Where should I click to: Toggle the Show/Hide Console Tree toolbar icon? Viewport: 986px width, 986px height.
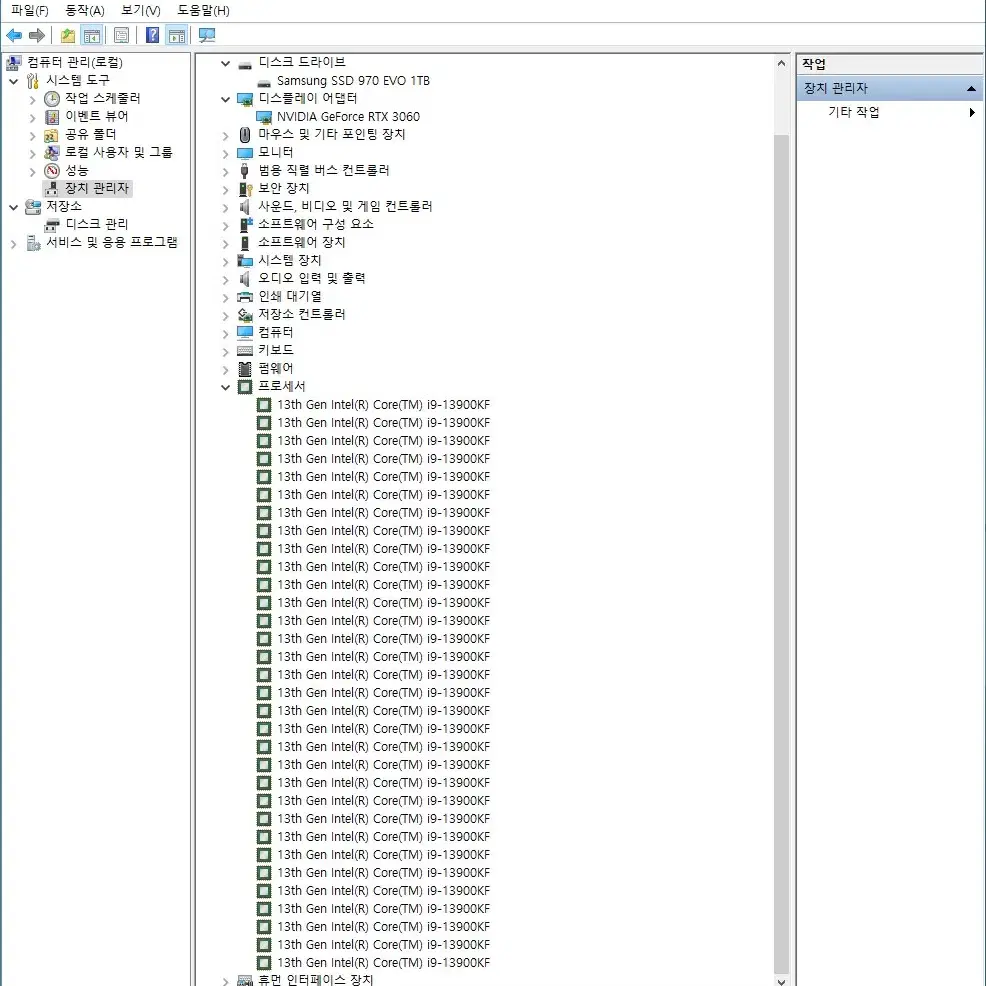(92, 36)
